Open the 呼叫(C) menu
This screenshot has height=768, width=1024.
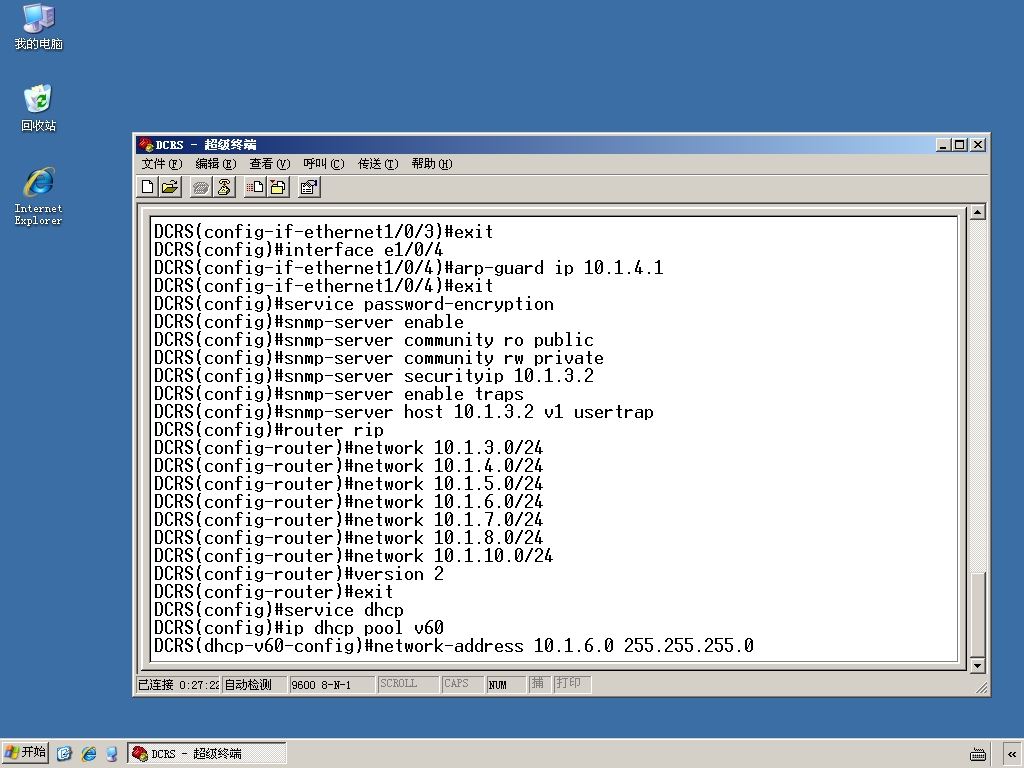click(x=323, y=164)
